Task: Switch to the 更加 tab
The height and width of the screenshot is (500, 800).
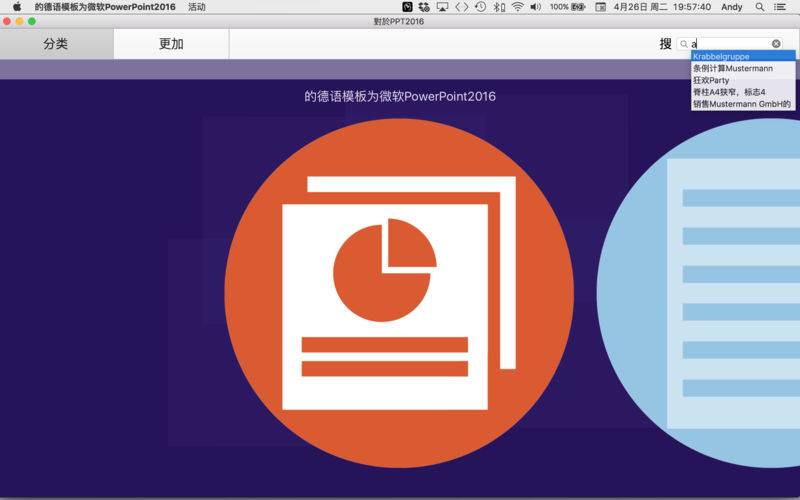Action: (x=171, y=44)
